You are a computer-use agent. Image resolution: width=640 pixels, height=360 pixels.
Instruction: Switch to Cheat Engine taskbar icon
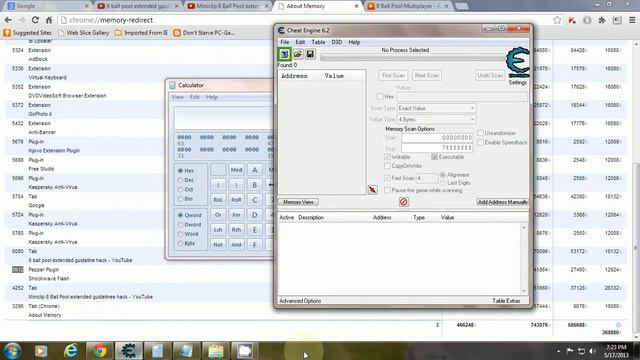click(128, 351)
